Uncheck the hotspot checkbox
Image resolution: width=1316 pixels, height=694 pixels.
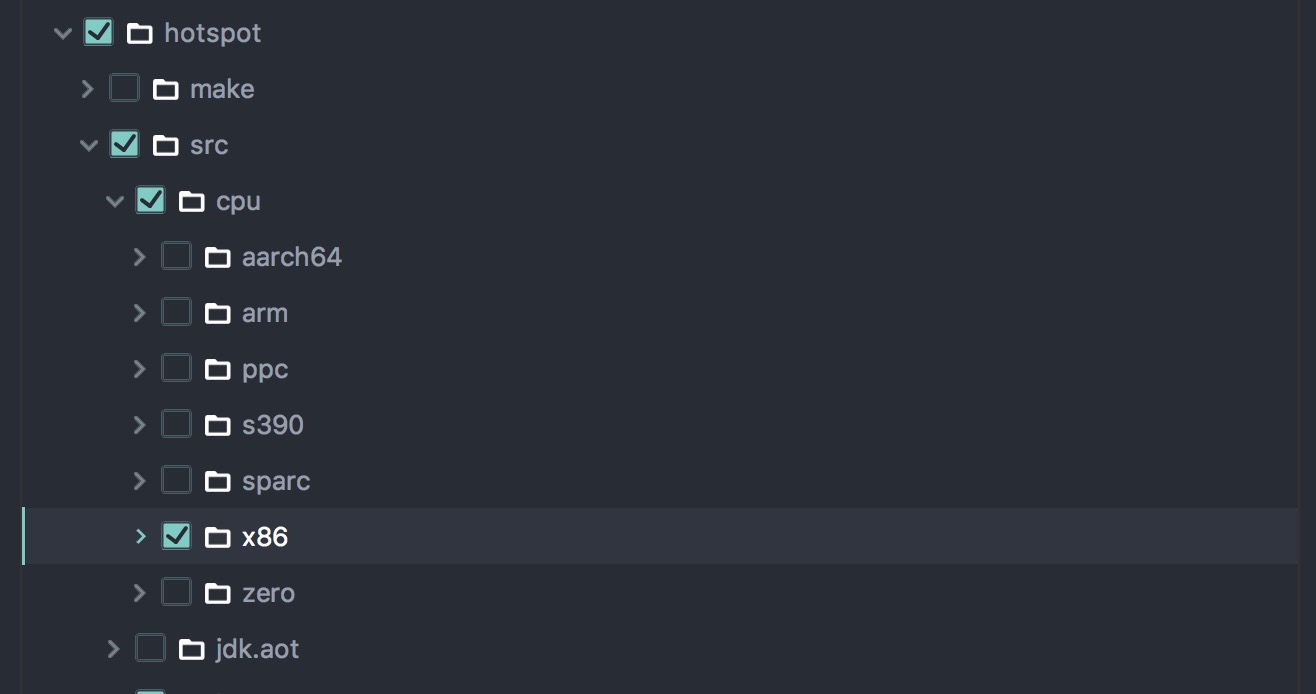[x=98, y=32]
